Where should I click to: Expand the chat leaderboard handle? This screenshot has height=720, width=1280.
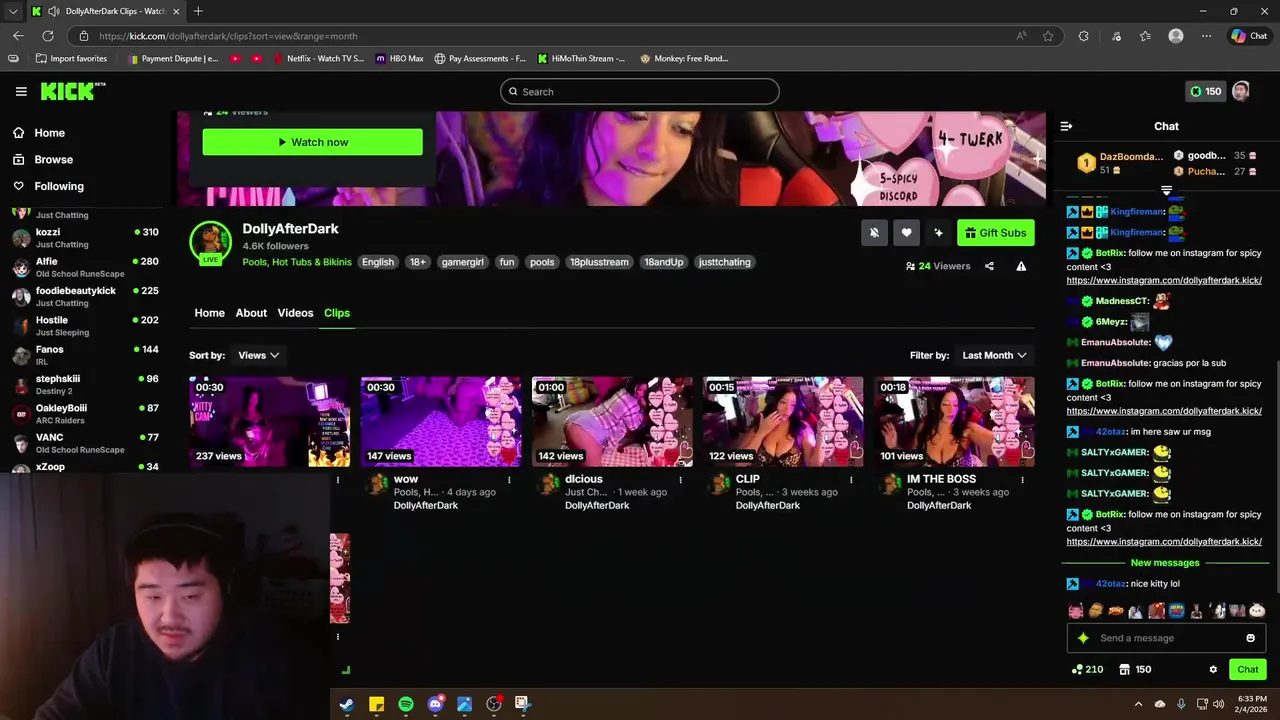[x=1166, y=190]
